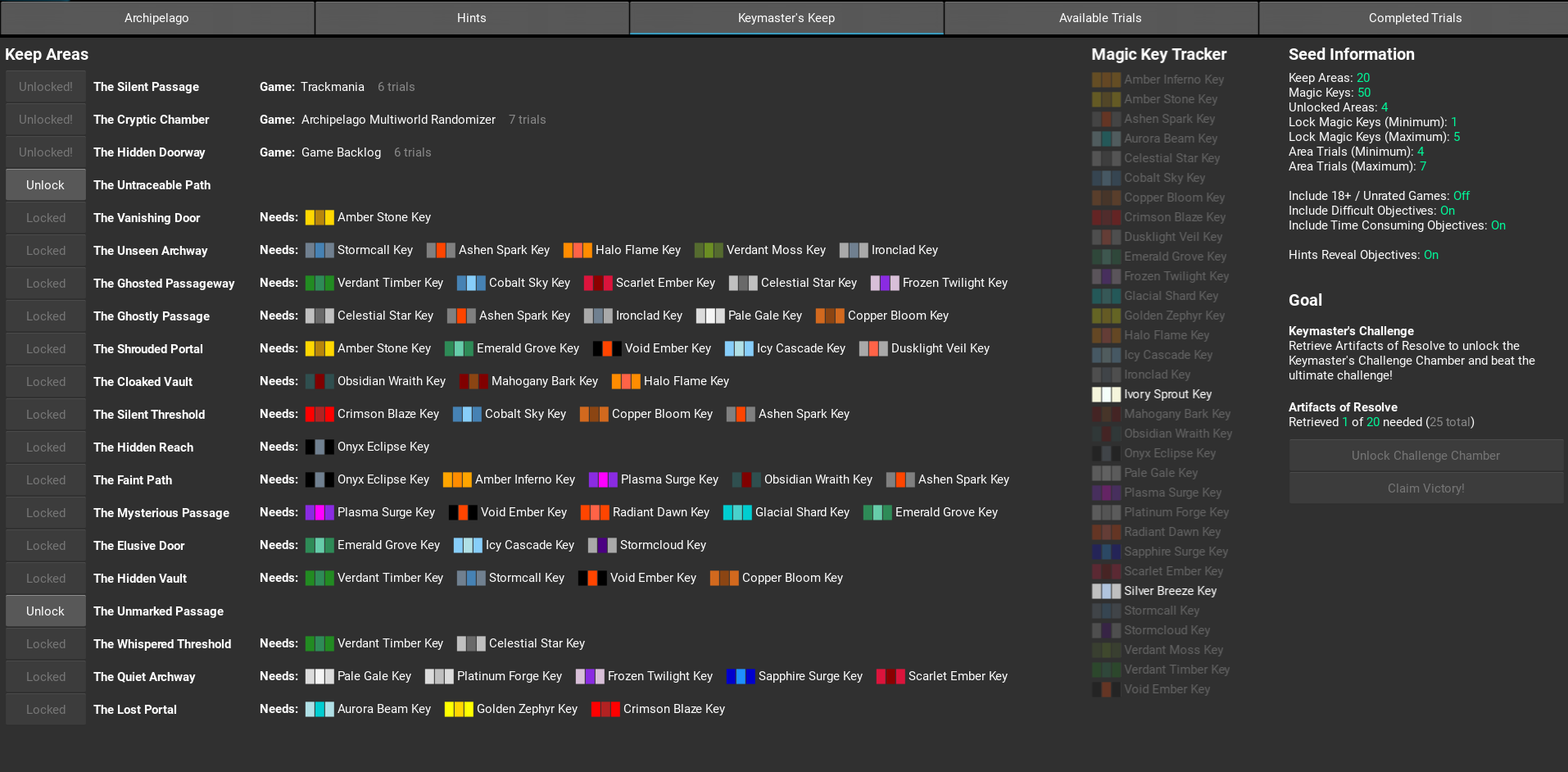This screenshot has height=772, width=1568.
Task: Open the Completed Trials tab
Action: tap(1414, 18)
